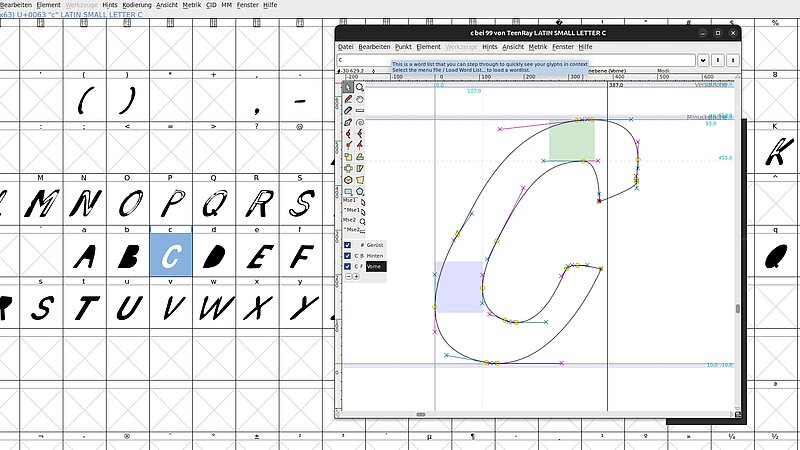Activate the ruler measure tool
Image resolution: width=800 pixels, height=450 pixels.
click(360, 110)
